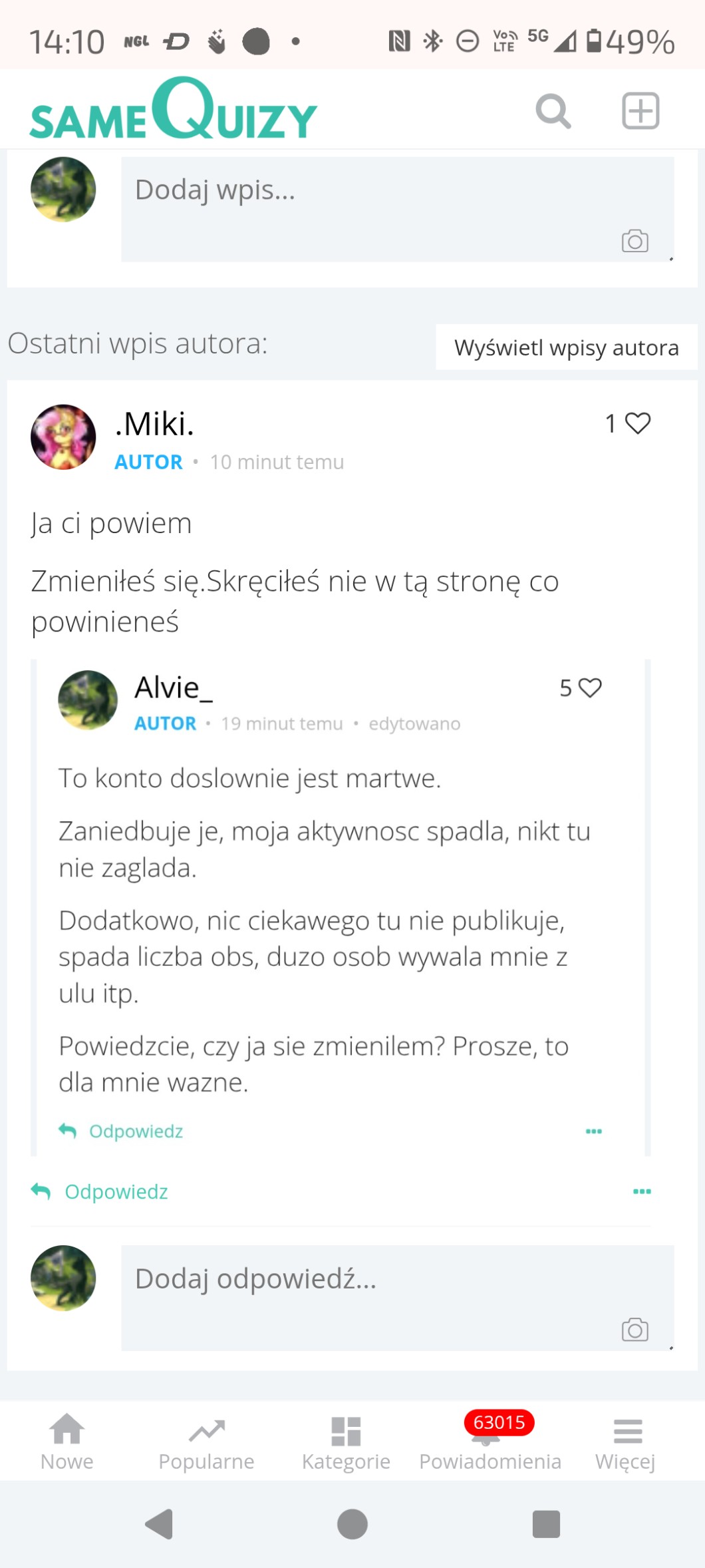Image resolution: width=705 pixels, height=1568 pixels.
Task: Tap the SameQuizy logo
Action: 173,110
